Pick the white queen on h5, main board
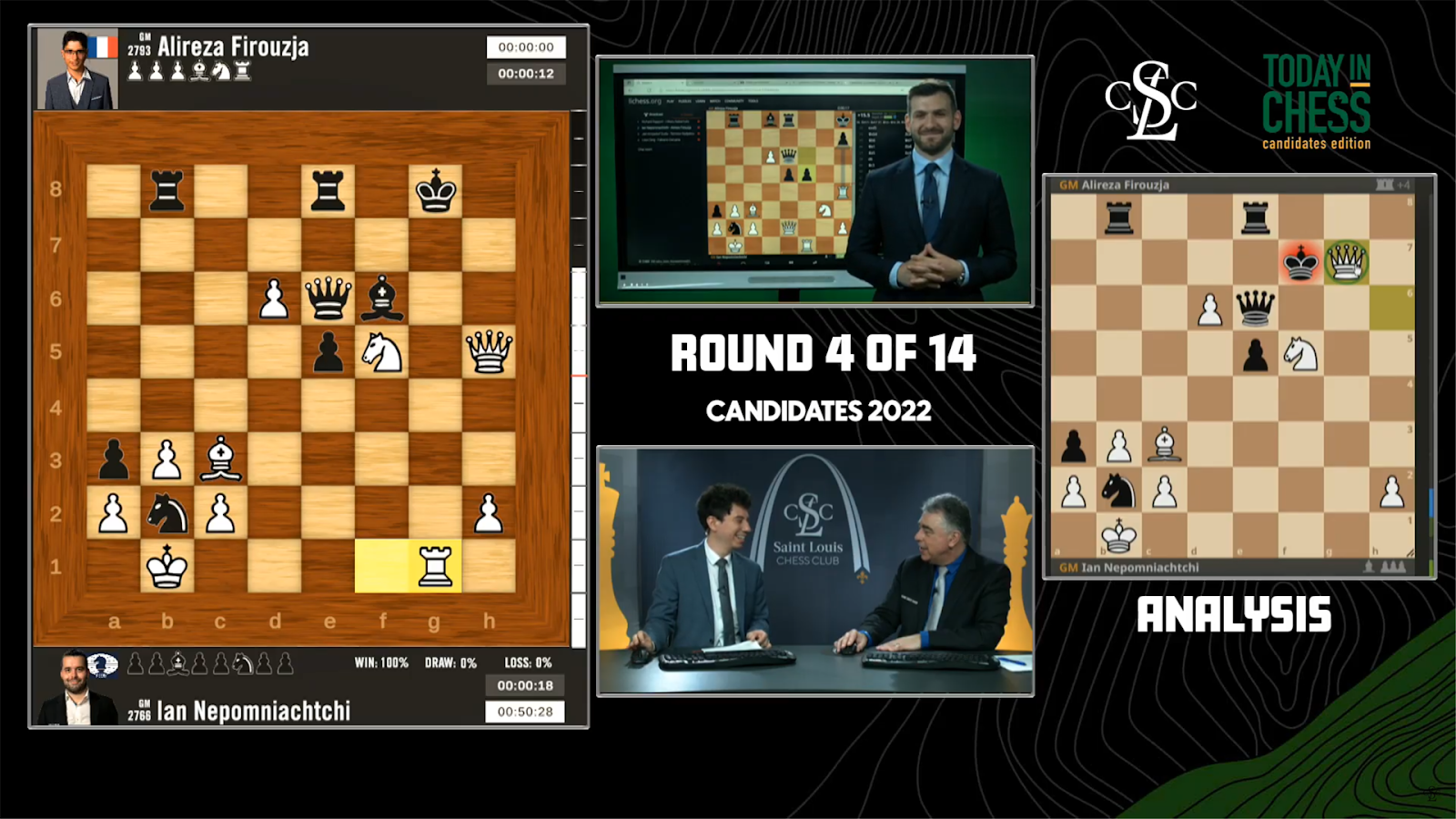This screenshot has width=1456, height=819. 489,352
